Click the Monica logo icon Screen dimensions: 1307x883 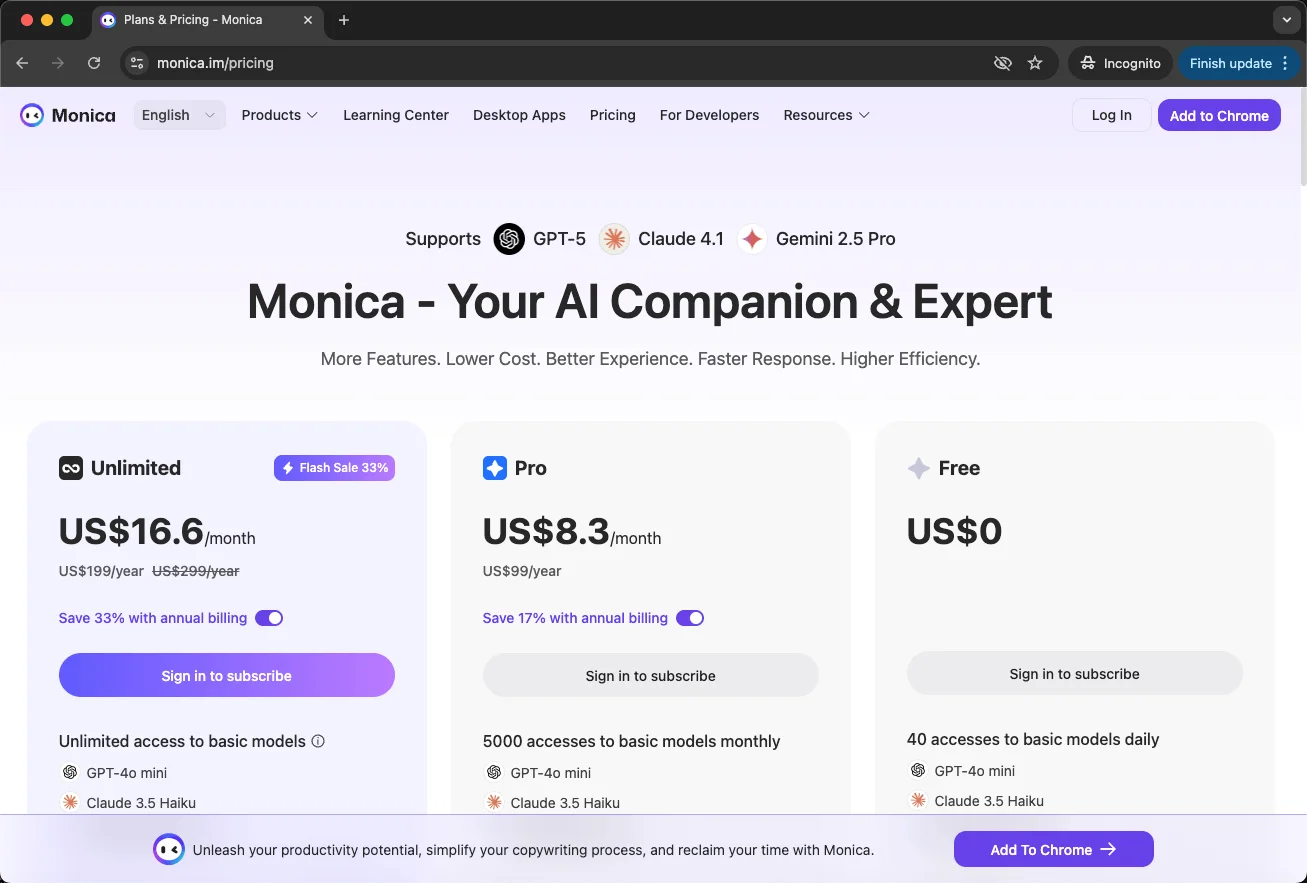[x=31, y=115]
